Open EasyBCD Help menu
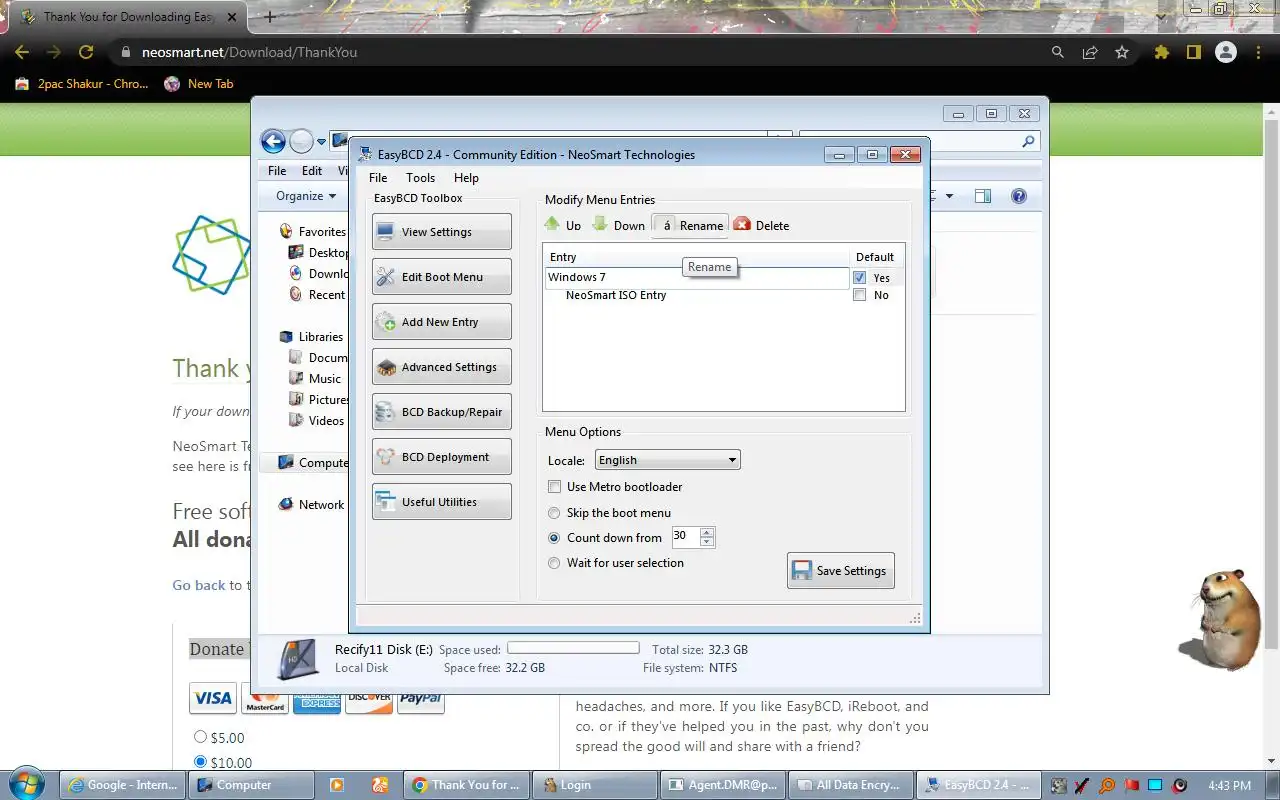This screenshot has width=1280, height=800. click(x=466, y=178)
